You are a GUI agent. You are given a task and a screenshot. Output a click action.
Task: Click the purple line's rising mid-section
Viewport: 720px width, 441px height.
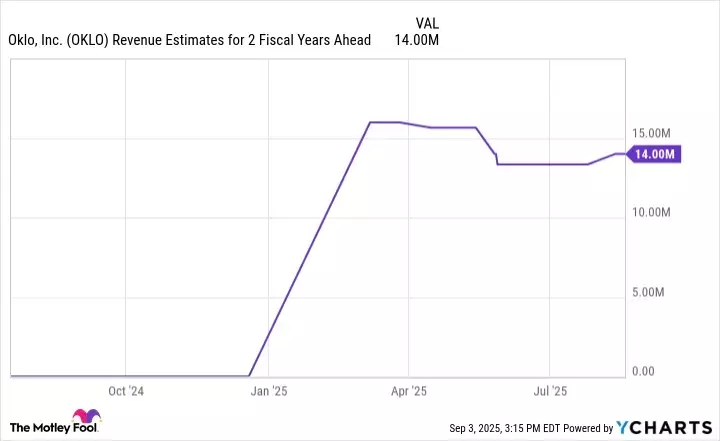pyautogui.click(x=310, y=250)
